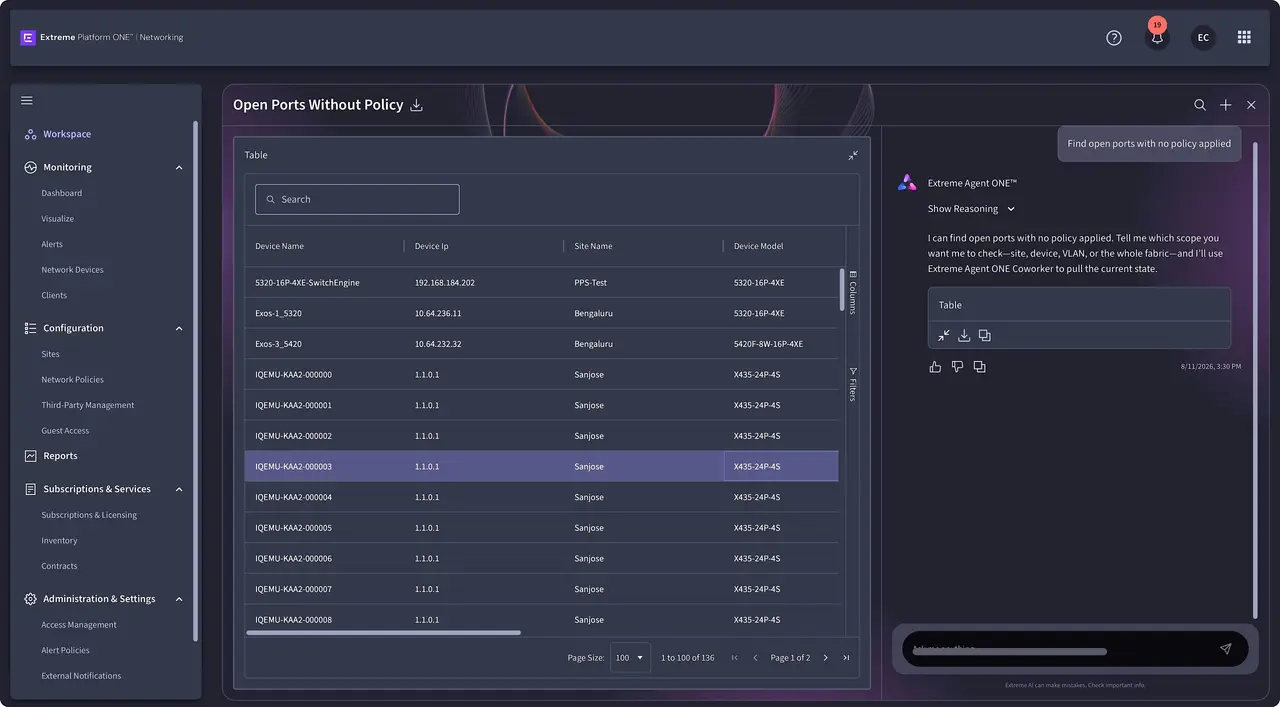Click the Extreme Platform ONE logo
Viewport: 1280px width, 707px height.
coord(28,38)
